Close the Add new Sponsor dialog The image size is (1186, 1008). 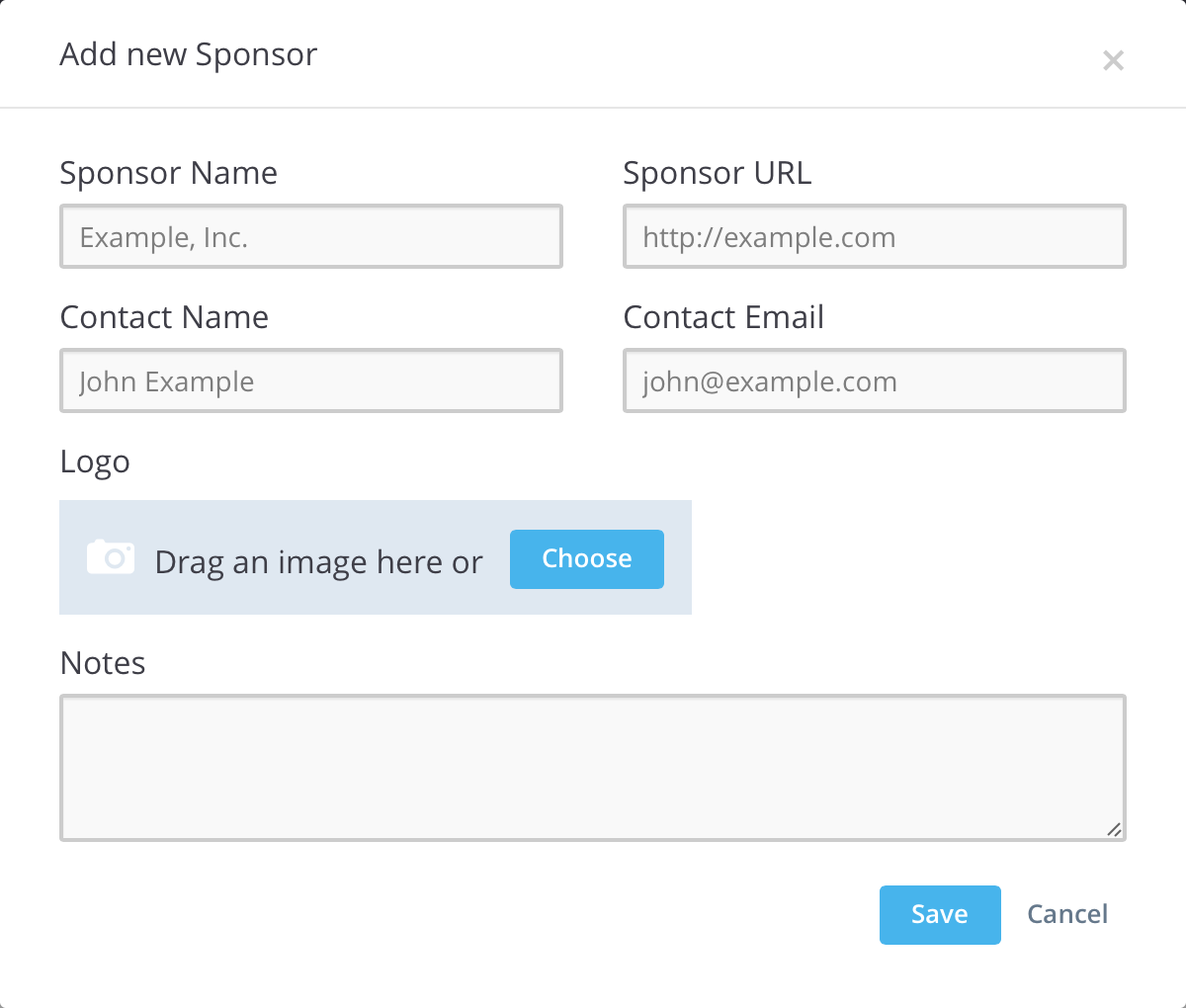pos(1113,61)
